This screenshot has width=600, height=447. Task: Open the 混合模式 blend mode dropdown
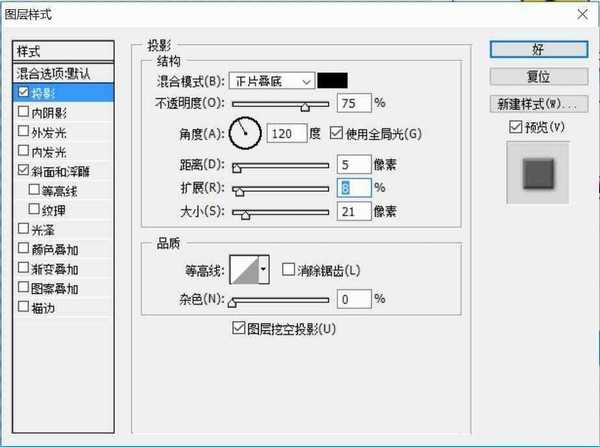pyautogui.click(x=271, y=81)
